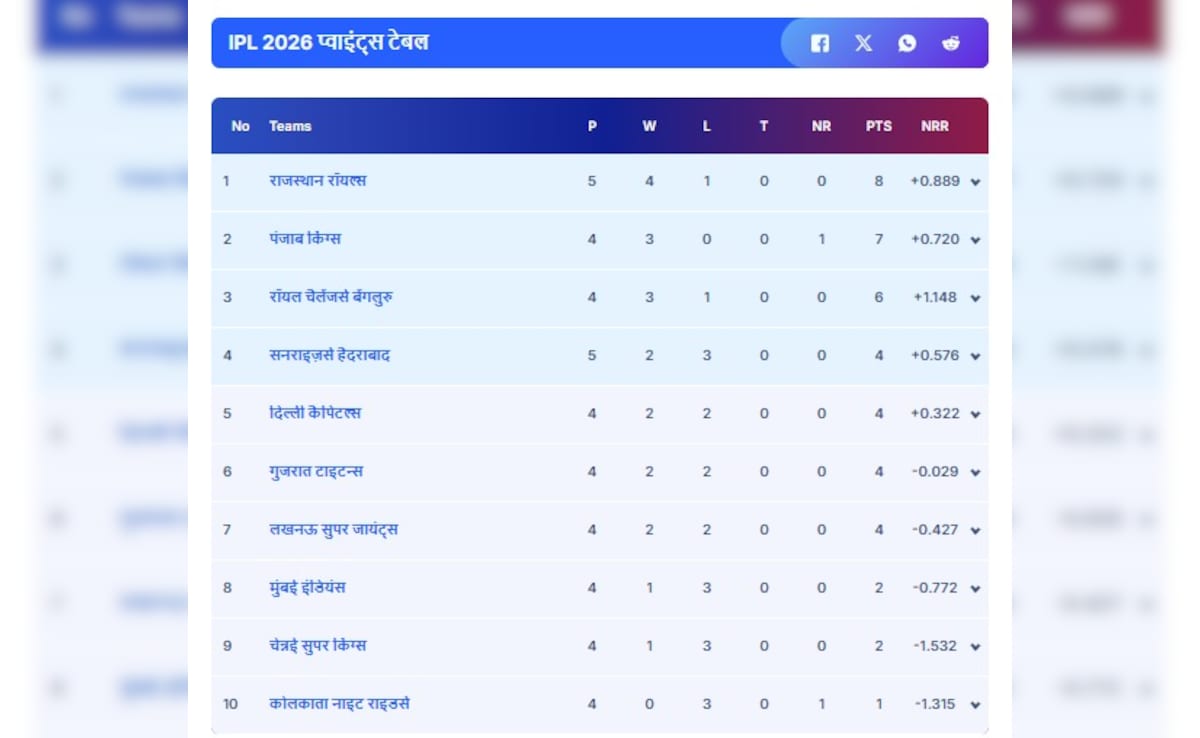Share points table on Facebook
This screenshot has height=738, width=1200.
(820, 43)
